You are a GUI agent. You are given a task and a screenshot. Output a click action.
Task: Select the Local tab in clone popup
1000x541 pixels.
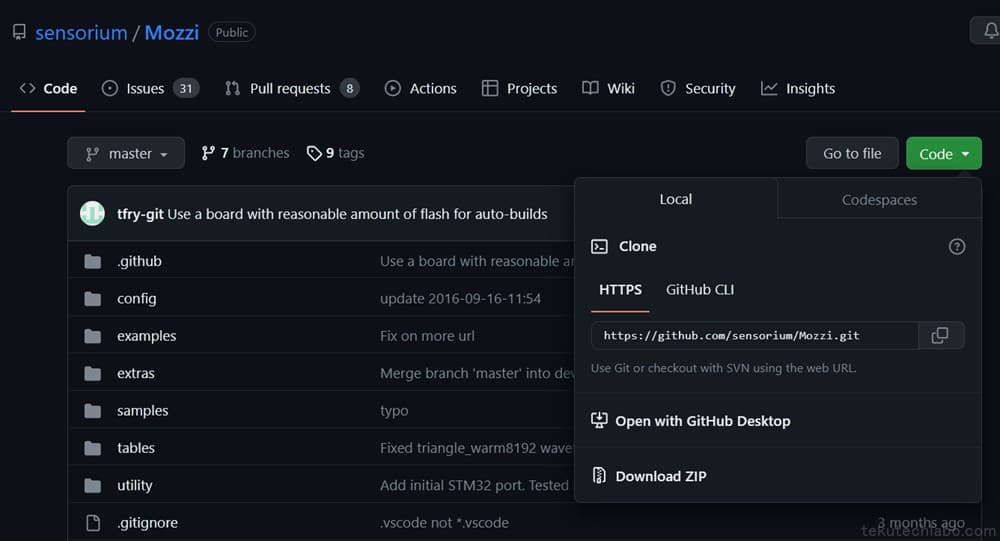(675, 199)
